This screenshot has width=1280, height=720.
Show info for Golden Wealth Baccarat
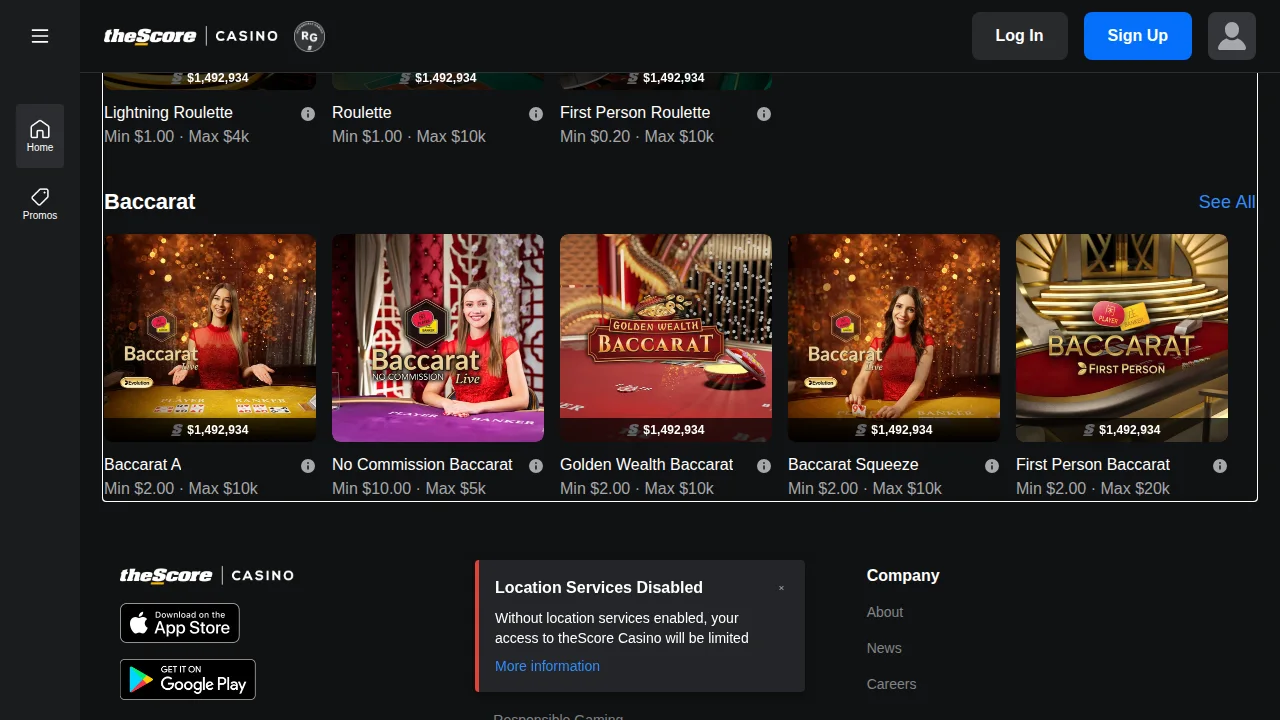(764, 466)
